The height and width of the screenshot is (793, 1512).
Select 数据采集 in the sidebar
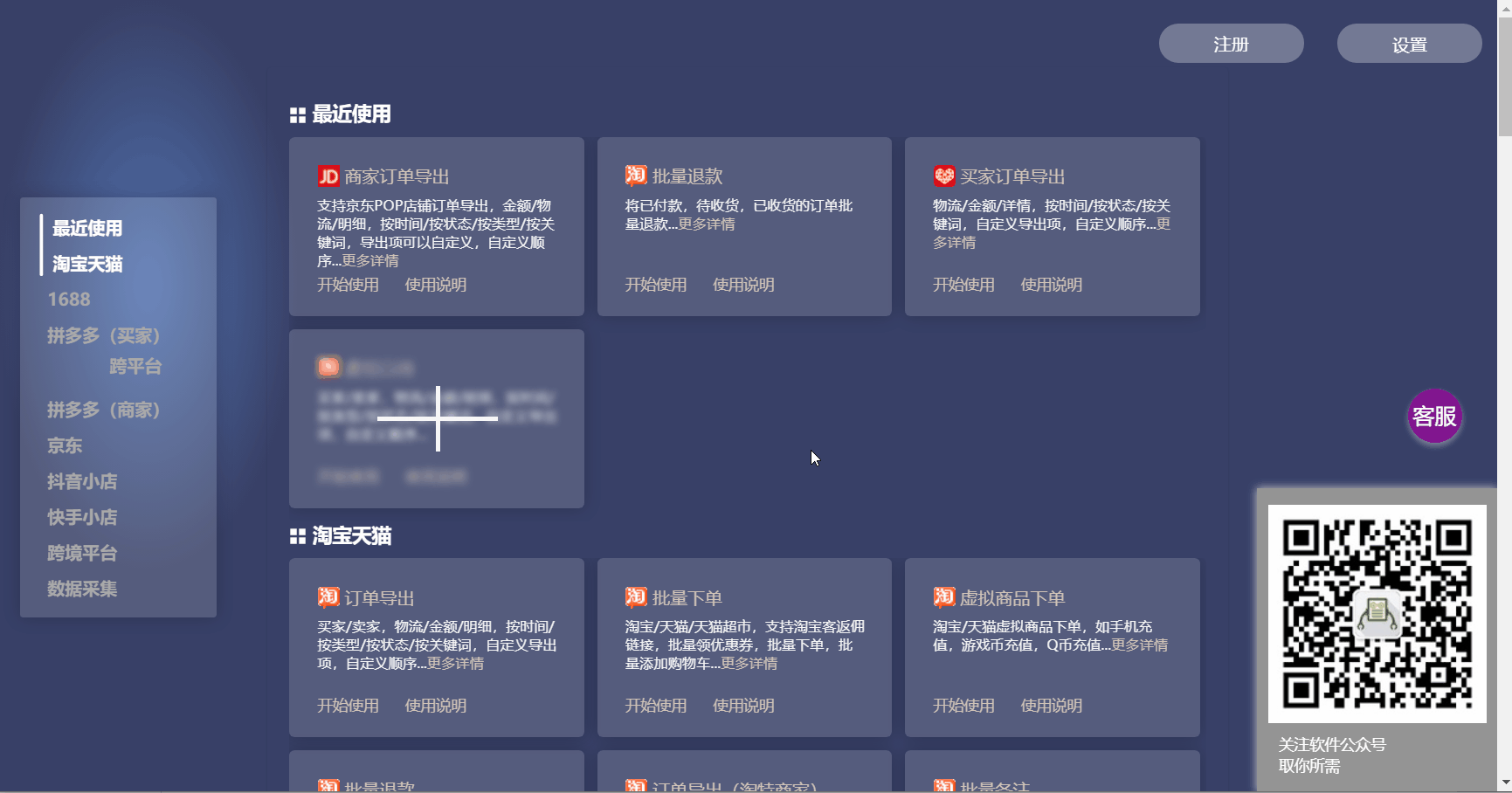[x=82, y=589]
